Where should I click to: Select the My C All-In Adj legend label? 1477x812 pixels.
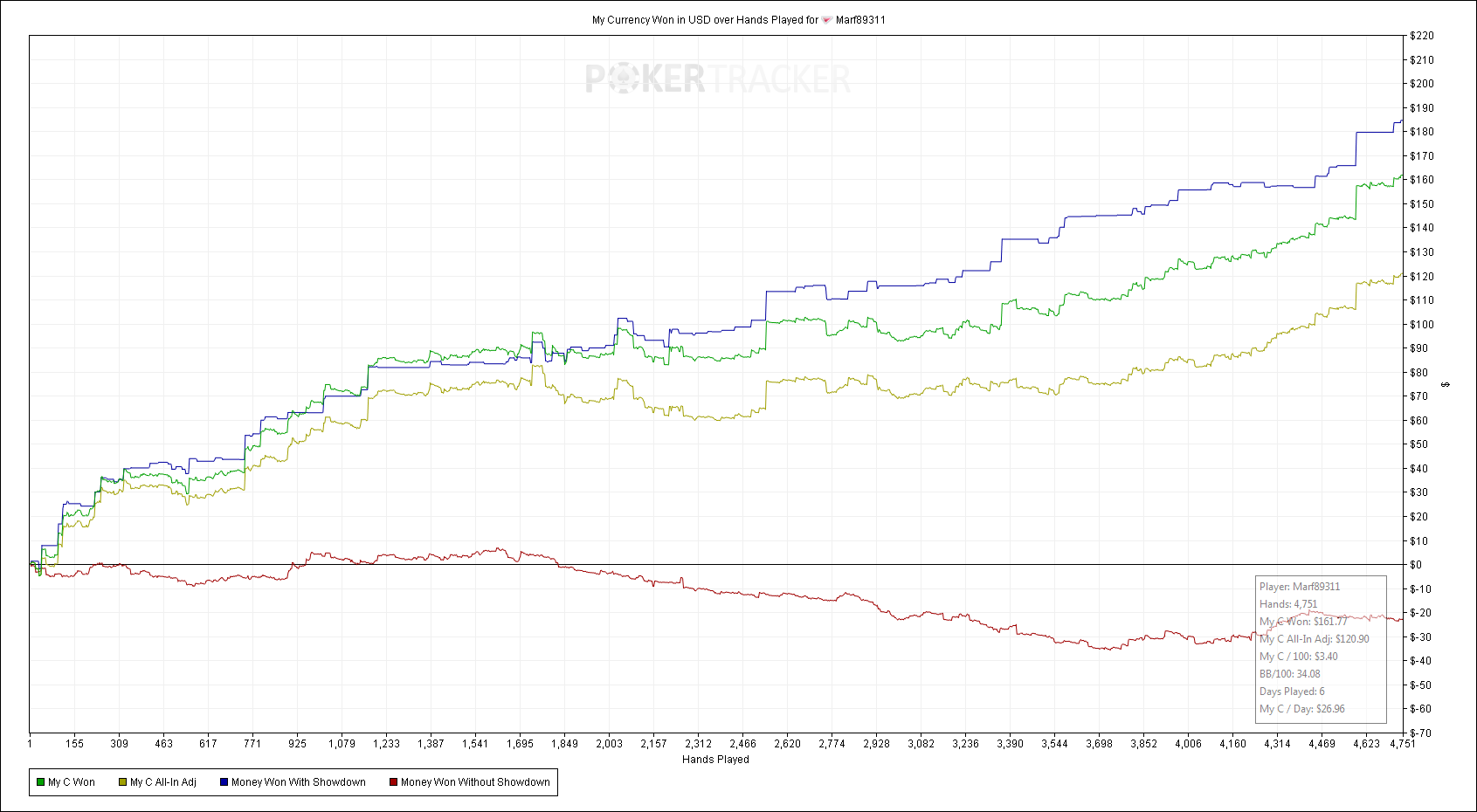[163, 782]
